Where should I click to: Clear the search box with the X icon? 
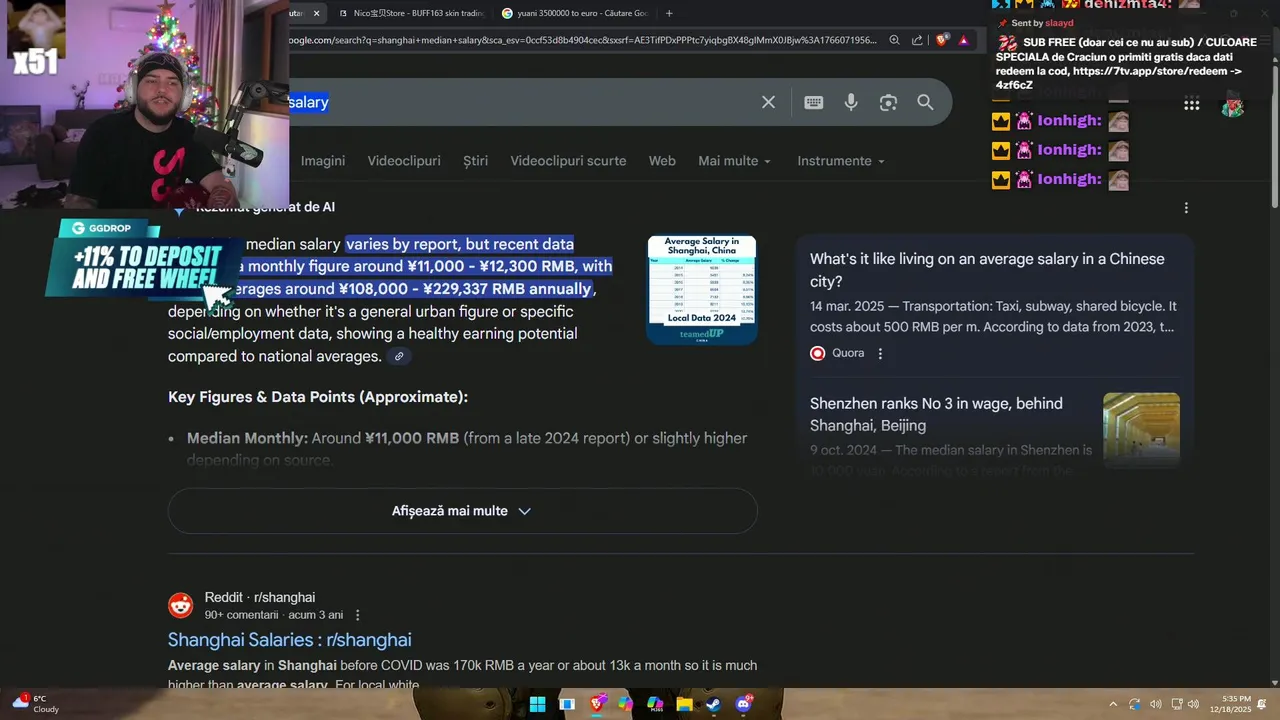[x=768, y=102]
